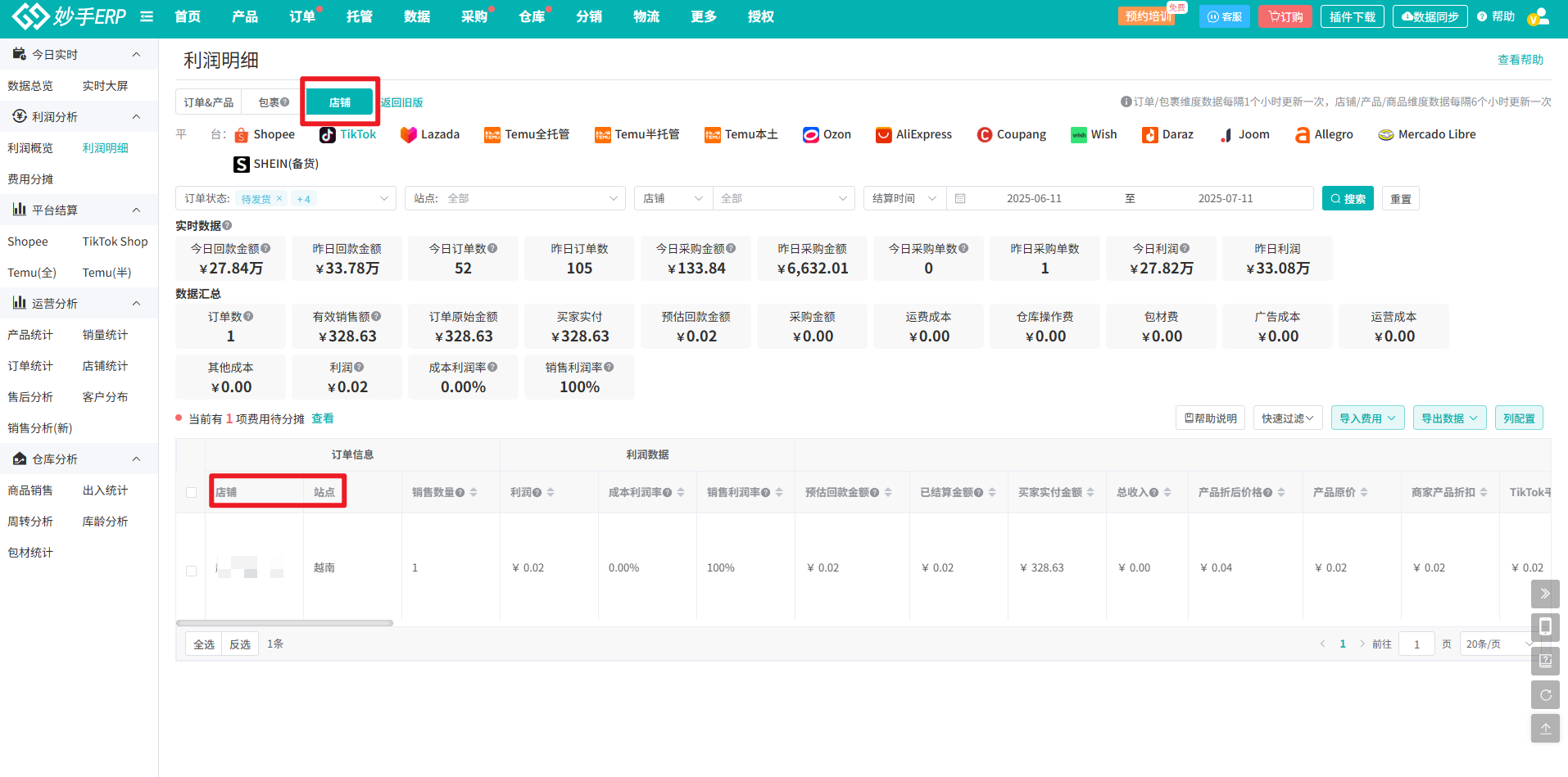Open the 物流 top menu

point(646,16)
